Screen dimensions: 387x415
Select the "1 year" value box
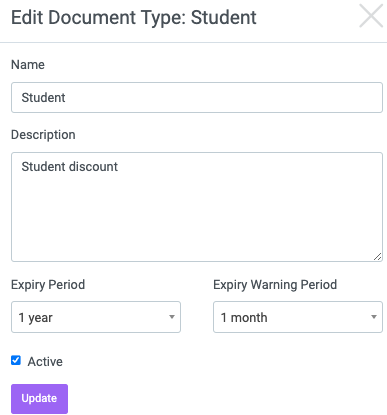coord(96,317)
